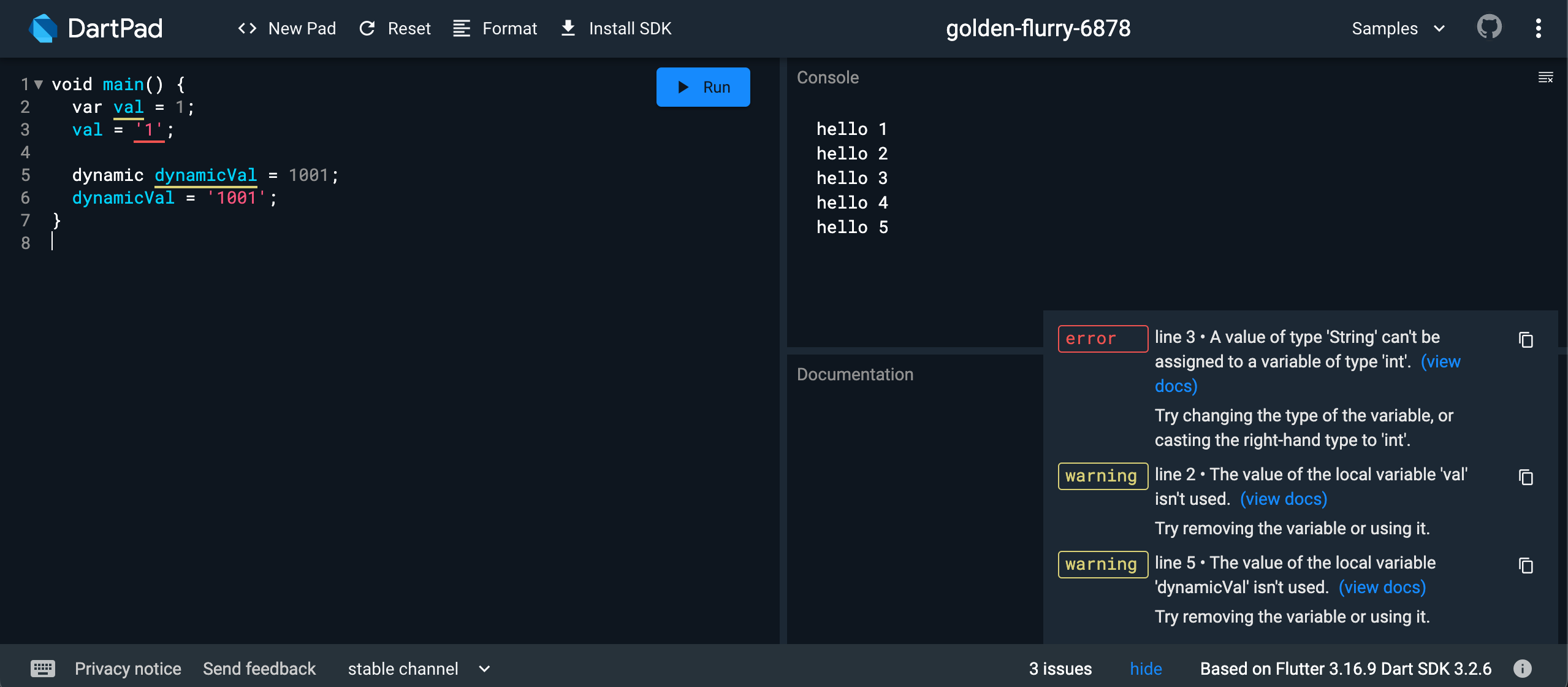Click the DartPad logo icon

point(43,28)
